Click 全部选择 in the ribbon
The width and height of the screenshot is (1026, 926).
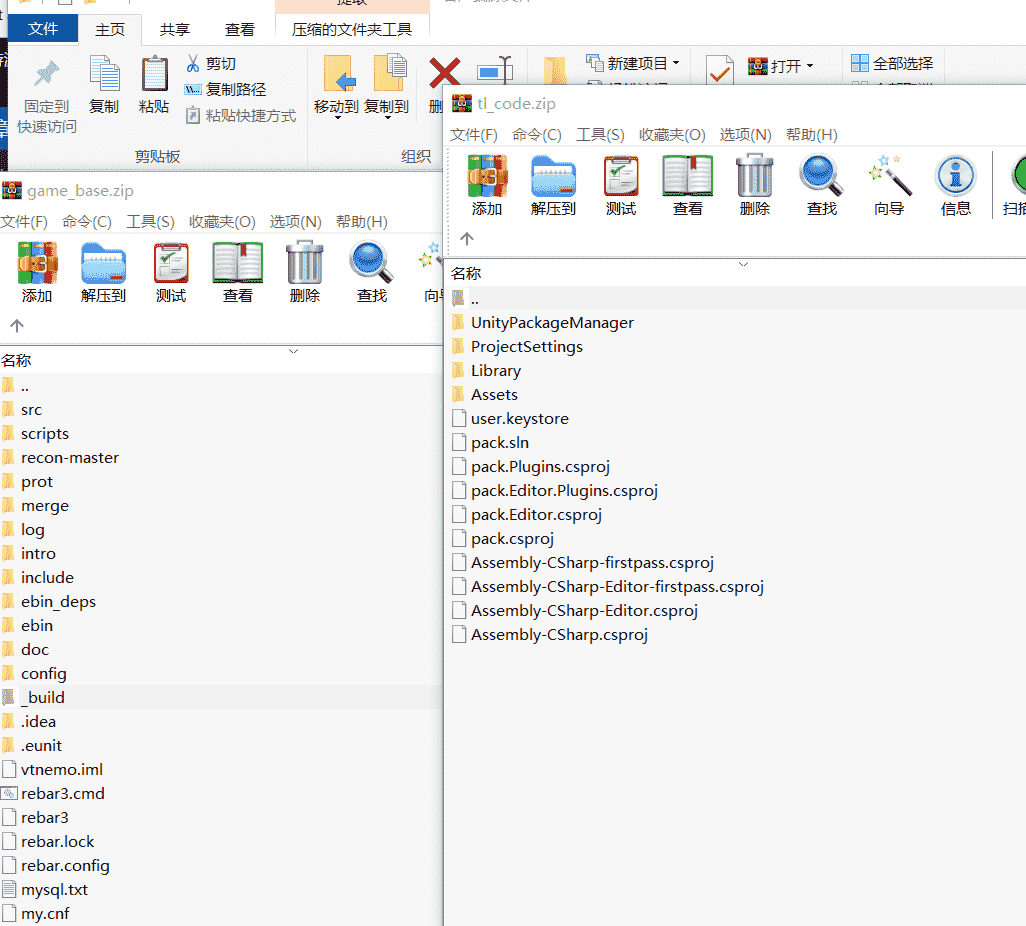click(892, 63)
